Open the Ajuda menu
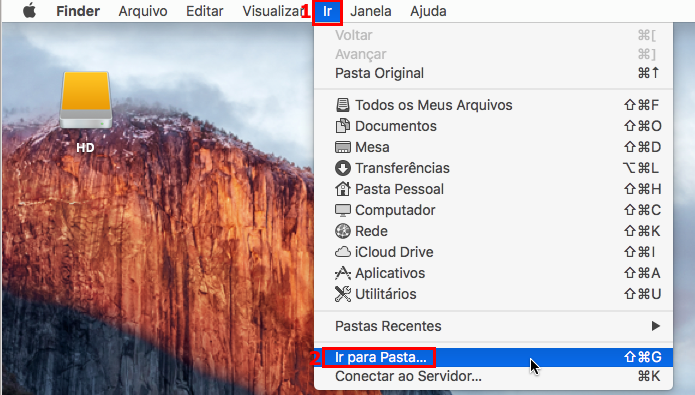This screenshot has width=695, height=395. [x=428, y=11]
